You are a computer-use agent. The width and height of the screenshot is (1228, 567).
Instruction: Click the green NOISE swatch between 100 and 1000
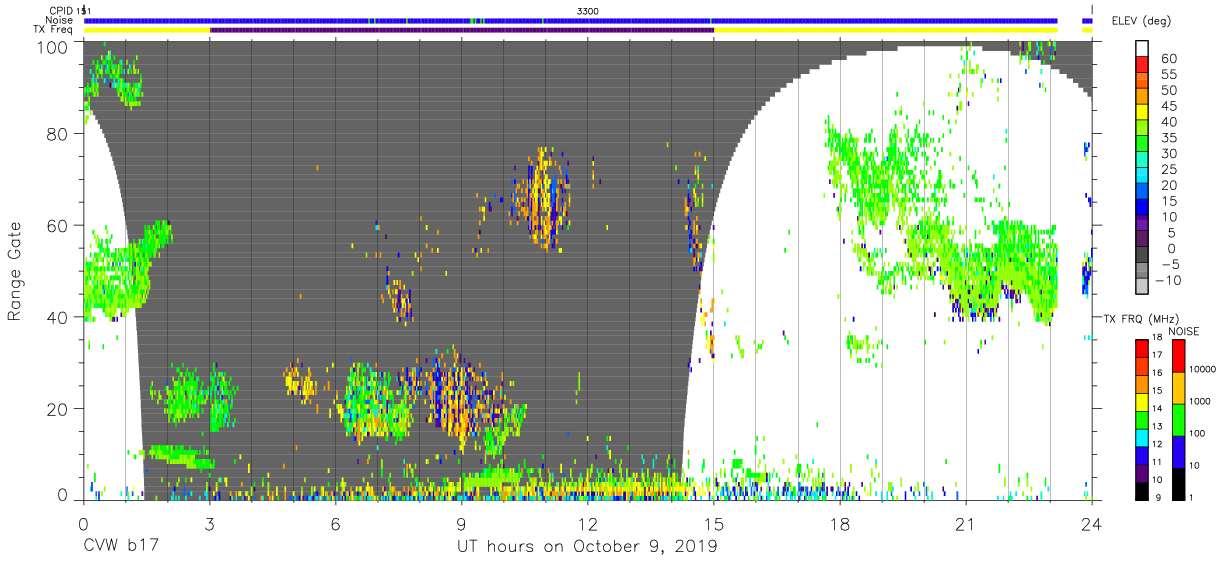[x=1179, y=419]
